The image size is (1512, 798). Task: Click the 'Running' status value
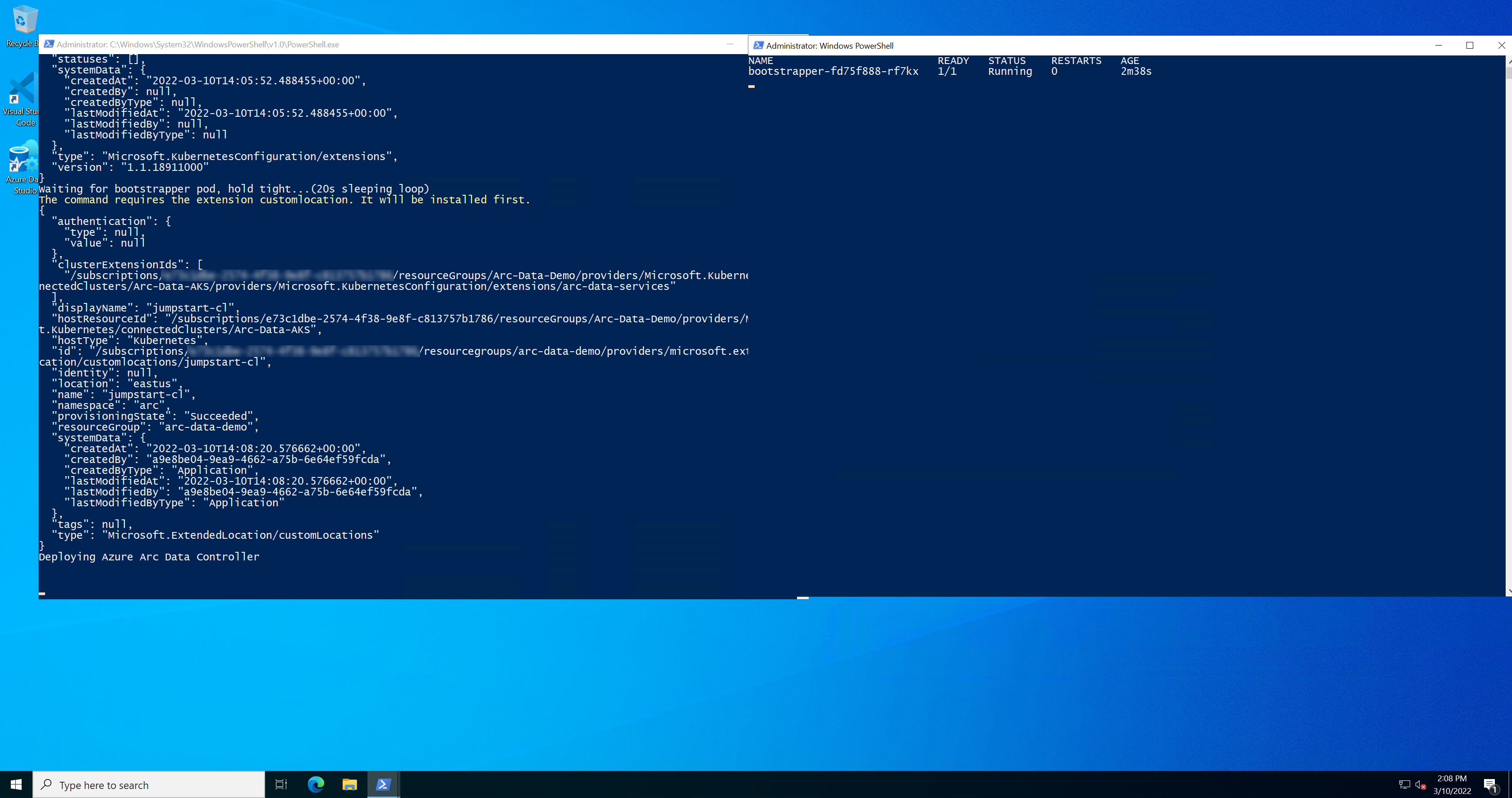[x=1009, y=71]
